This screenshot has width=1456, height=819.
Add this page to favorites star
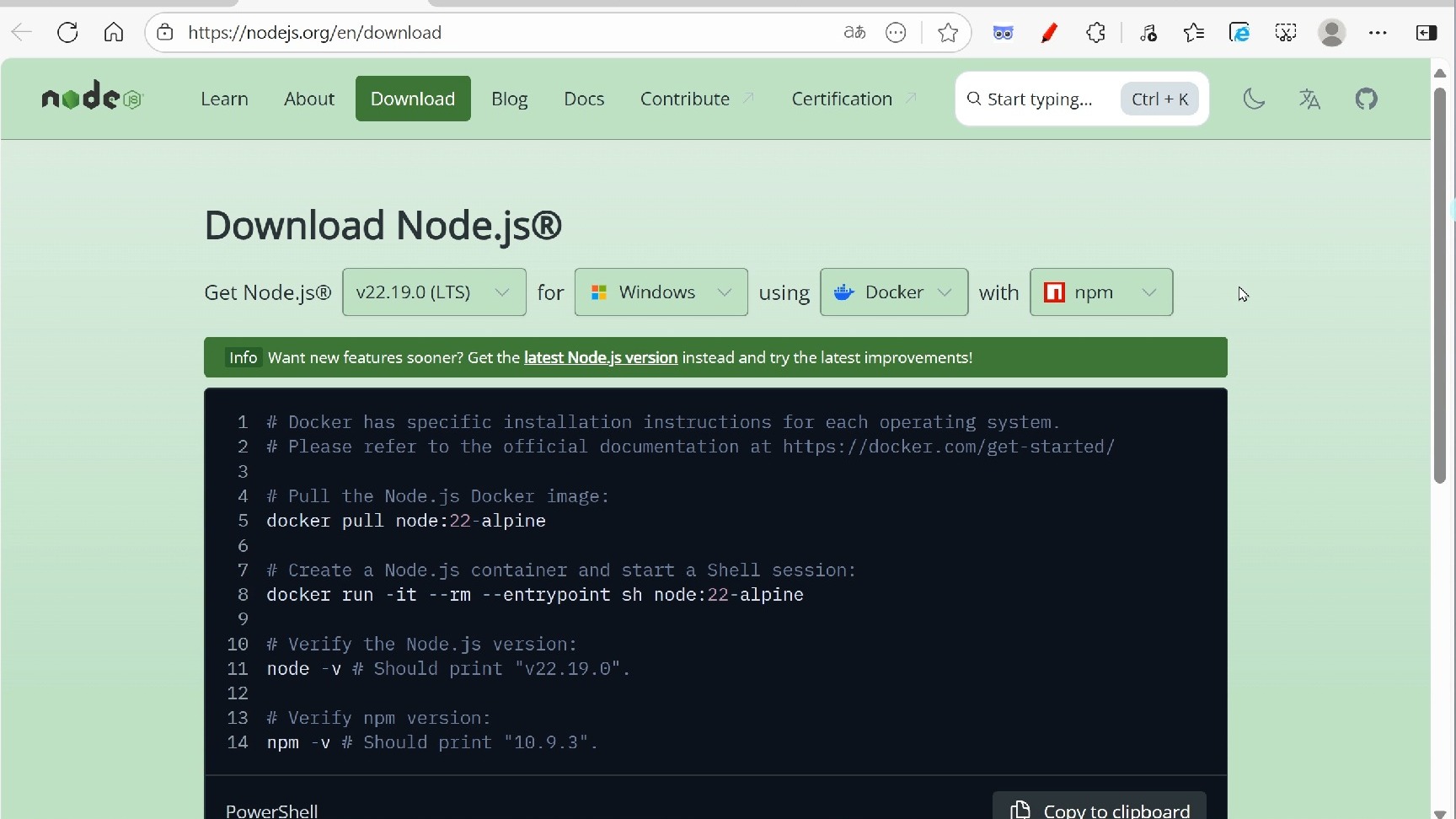tap(948, 33)
